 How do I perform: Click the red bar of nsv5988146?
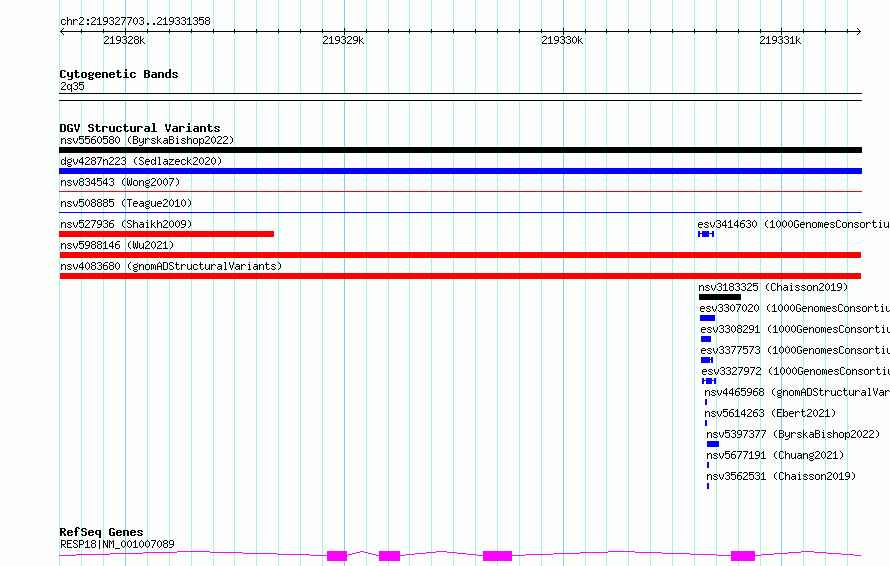click(460, 255)
